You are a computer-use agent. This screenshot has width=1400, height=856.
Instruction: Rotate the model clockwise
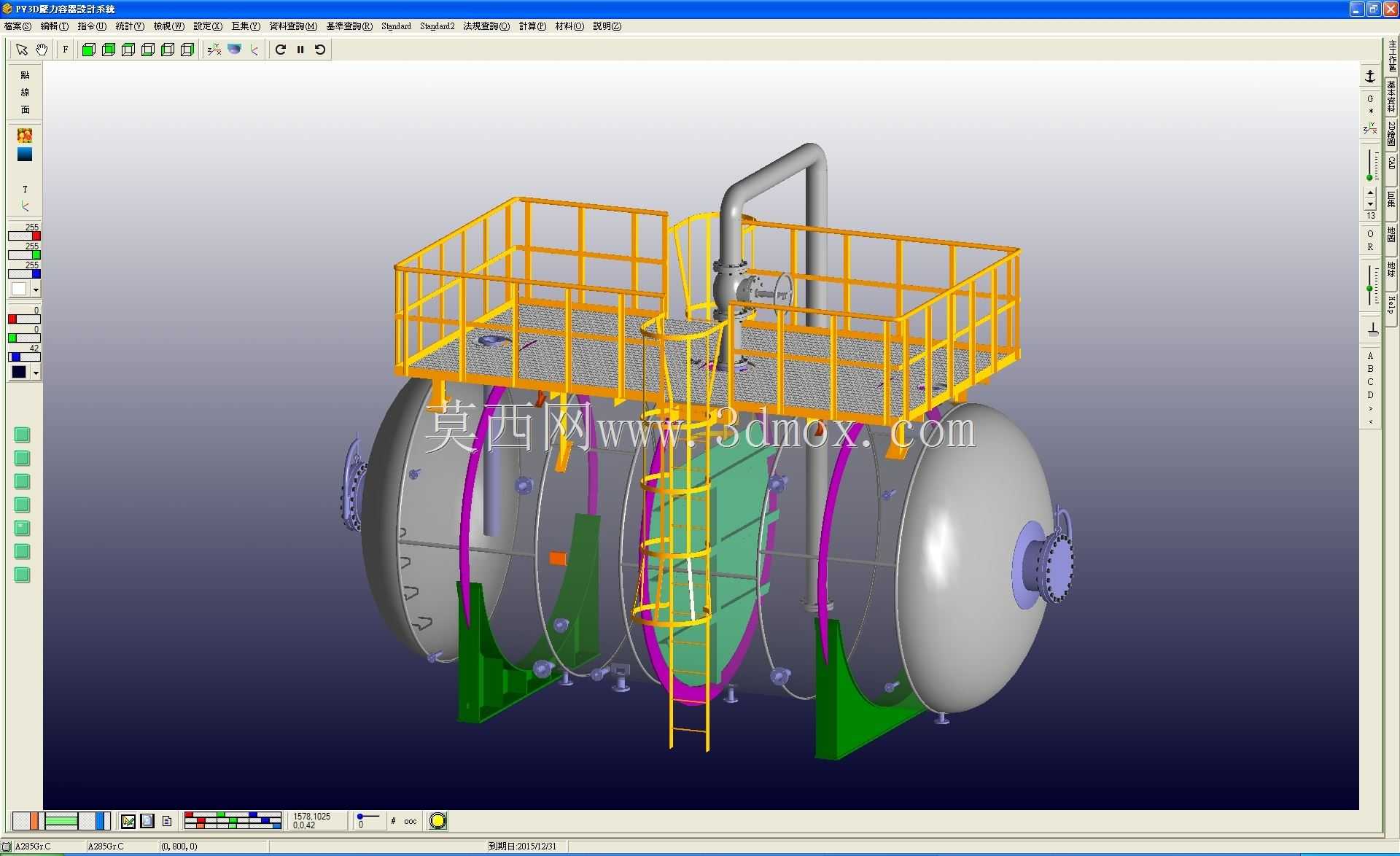(x=281, y=50)
